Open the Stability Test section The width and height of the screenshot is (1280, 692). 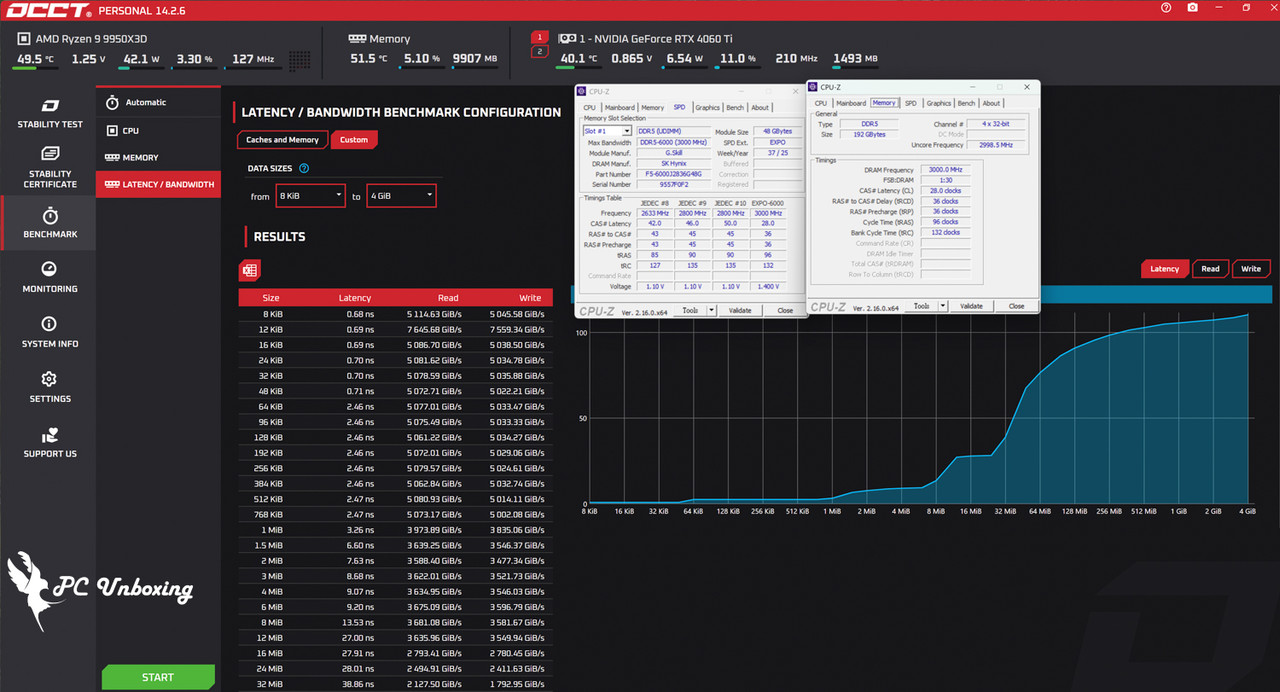pyautogui.click(x=50, y=114)
